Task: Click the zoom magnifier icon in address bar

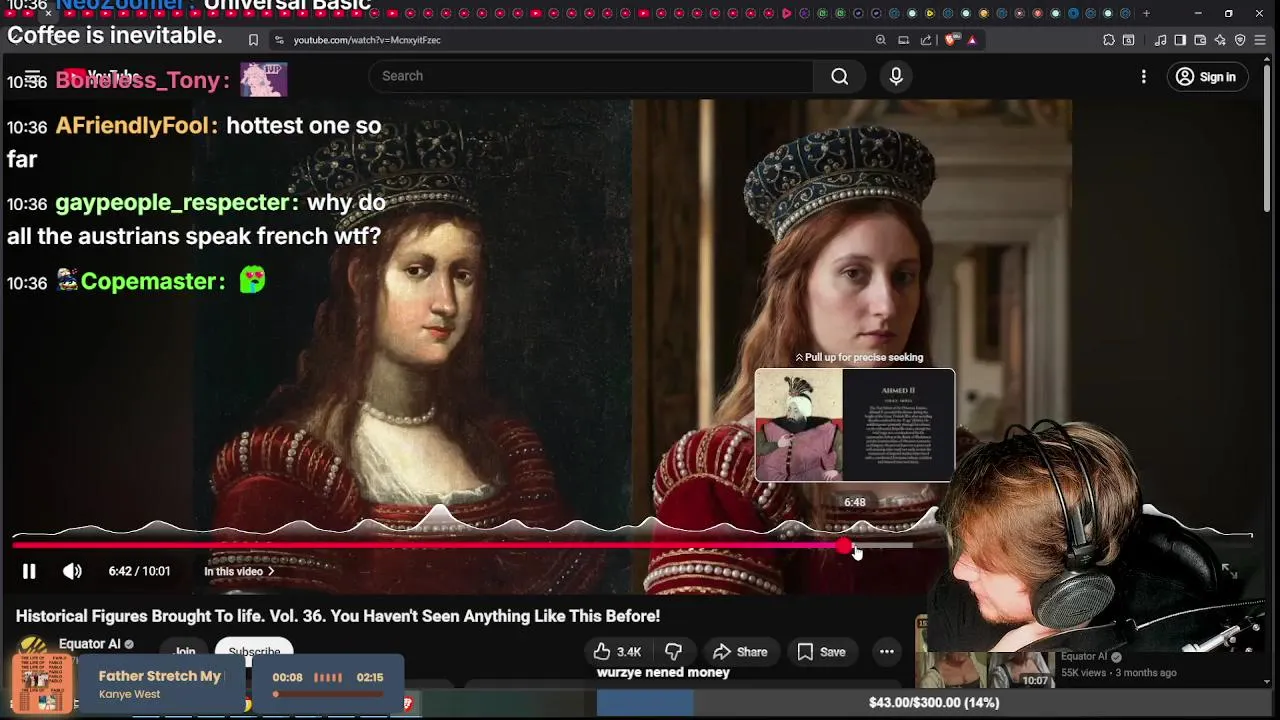Action: (880, 40)
